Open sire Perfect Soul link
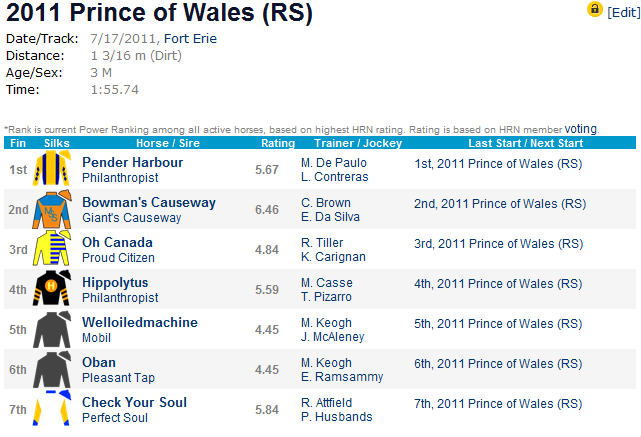Viewport: 641px width, 437px height. (115, 418)
